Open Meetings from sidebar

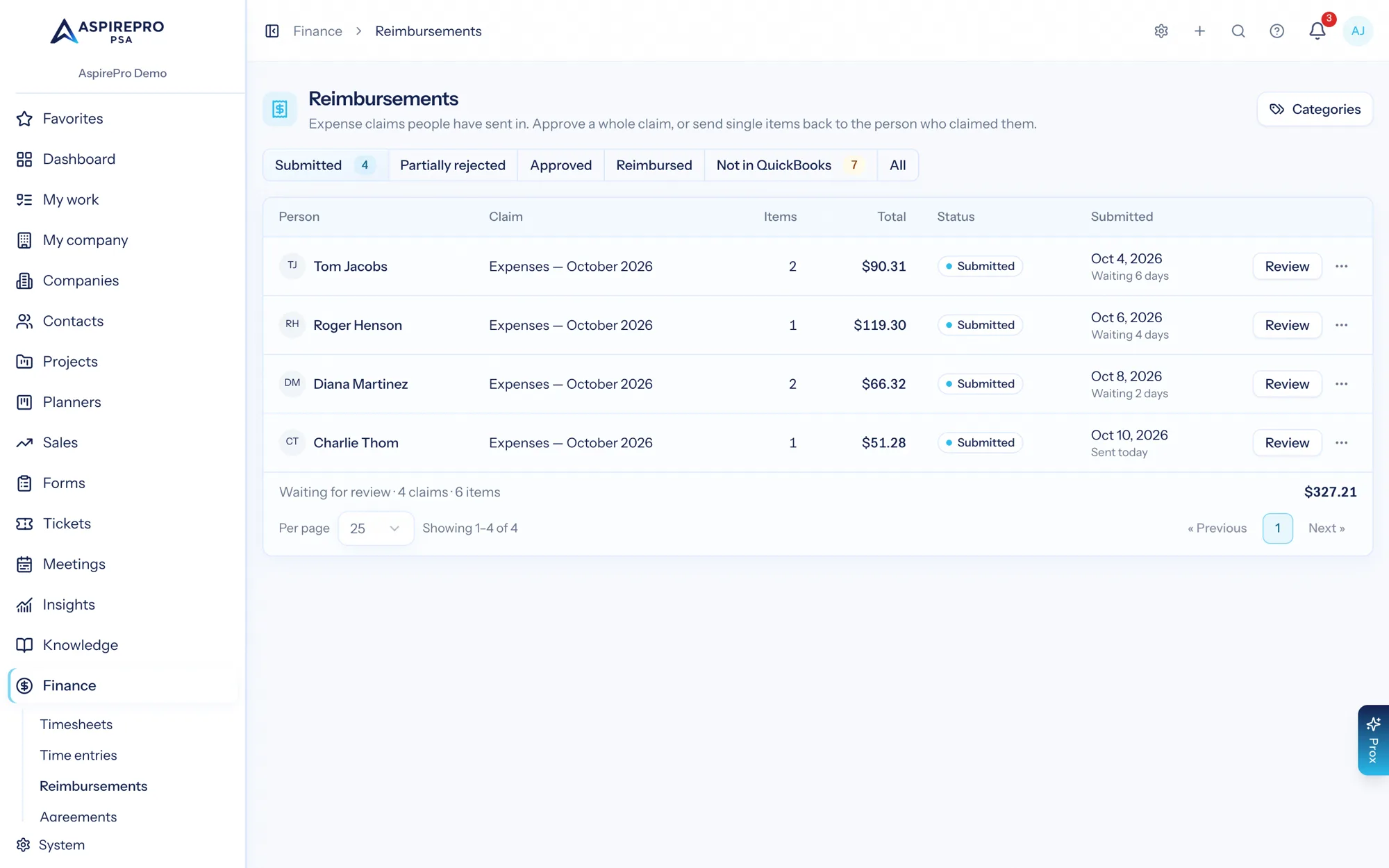coord(122,564)
